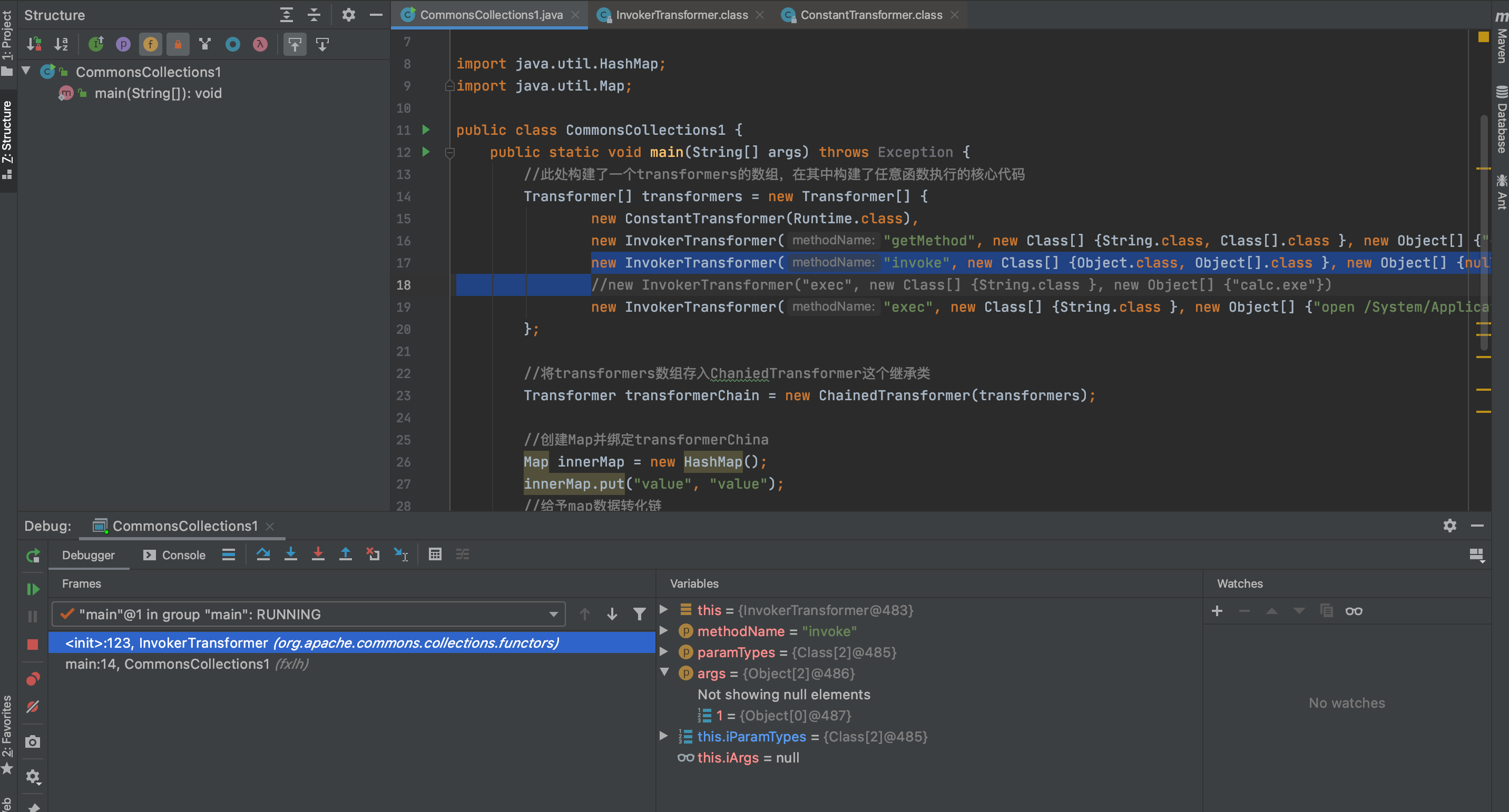Click Show Execution Point icon
This screenshot has width=1509, height=812.
229,554
